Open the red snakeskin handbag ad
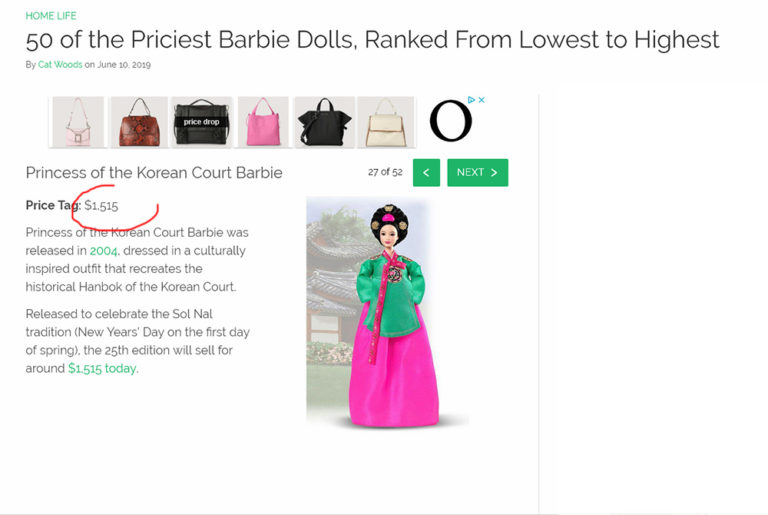Image resolution: width=768 pixels, height=515 pixels. click(138, 122)
